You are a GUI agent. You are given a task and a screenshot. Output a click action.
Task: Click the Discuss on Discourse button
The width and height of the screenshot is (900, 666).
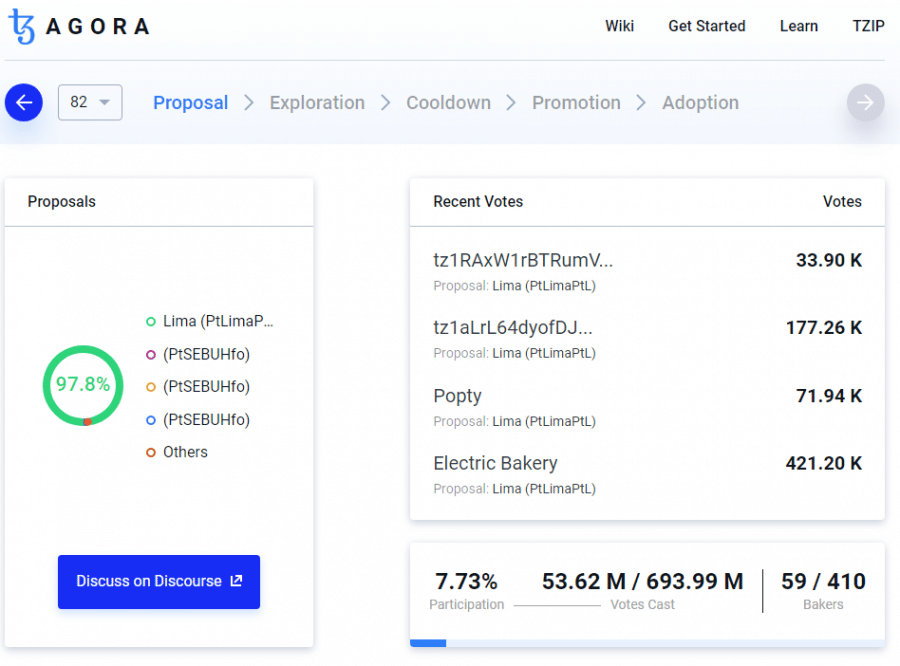coord(159,582)
